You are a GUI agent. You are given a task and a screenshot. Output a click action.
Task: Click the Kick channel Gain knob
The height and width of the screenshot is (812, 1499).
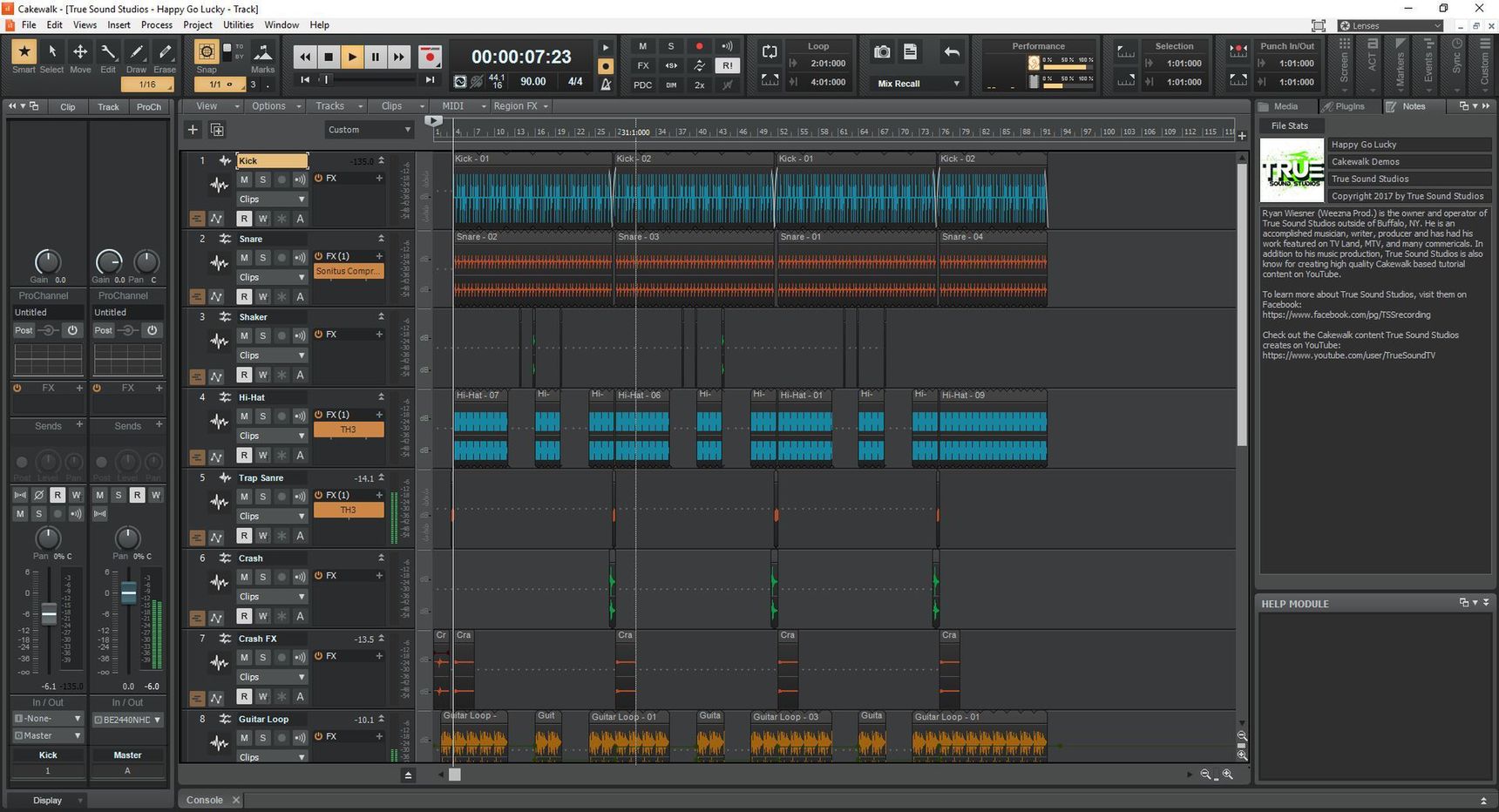tap(47, 261)
